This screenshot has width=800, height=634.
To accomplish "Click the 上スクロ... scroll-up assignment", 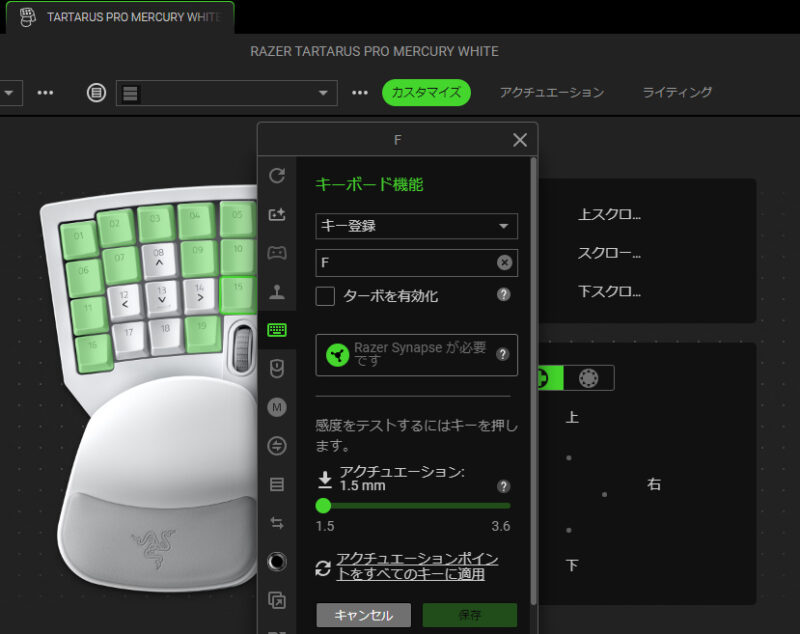I will tap(609, 214).
